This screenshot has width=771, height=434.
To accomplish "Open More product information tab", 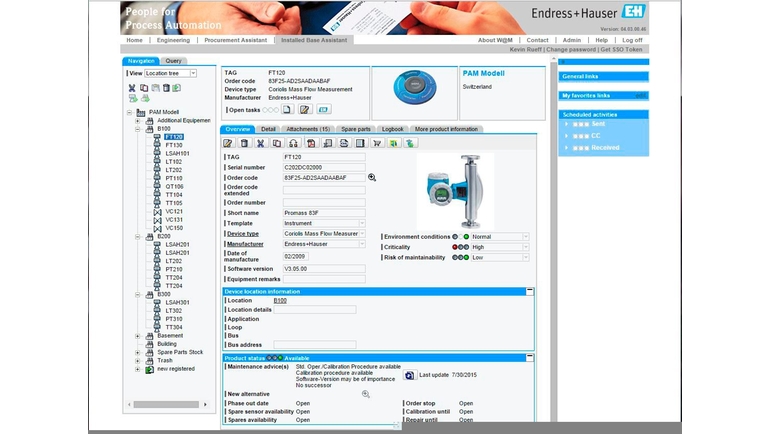I will [446, 129].
